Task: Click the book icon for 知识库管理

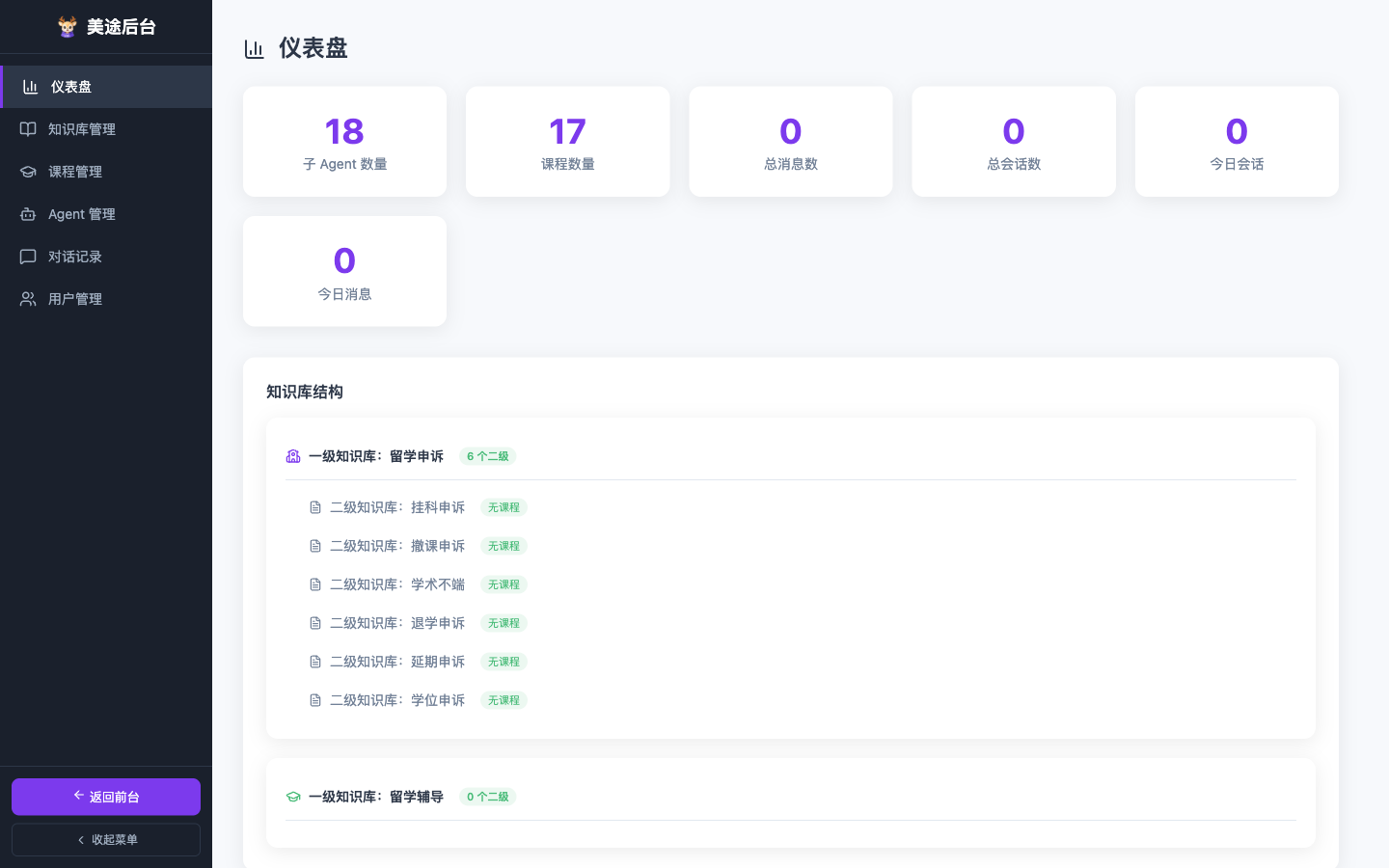Action: pyautogui.click(x=28, y=129)
